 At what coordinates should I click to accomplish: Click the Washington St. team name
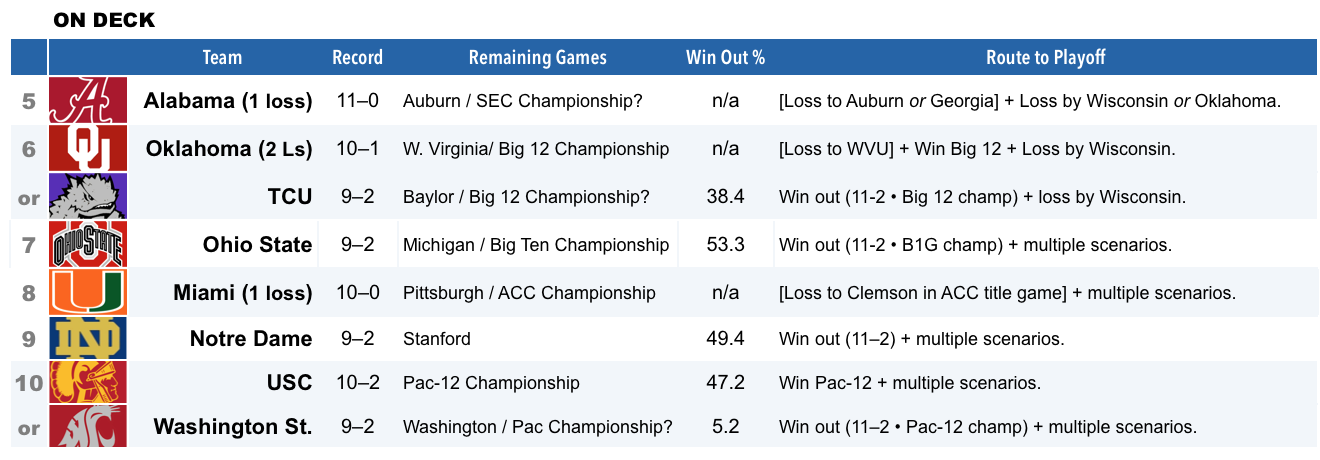coord(233,427)
